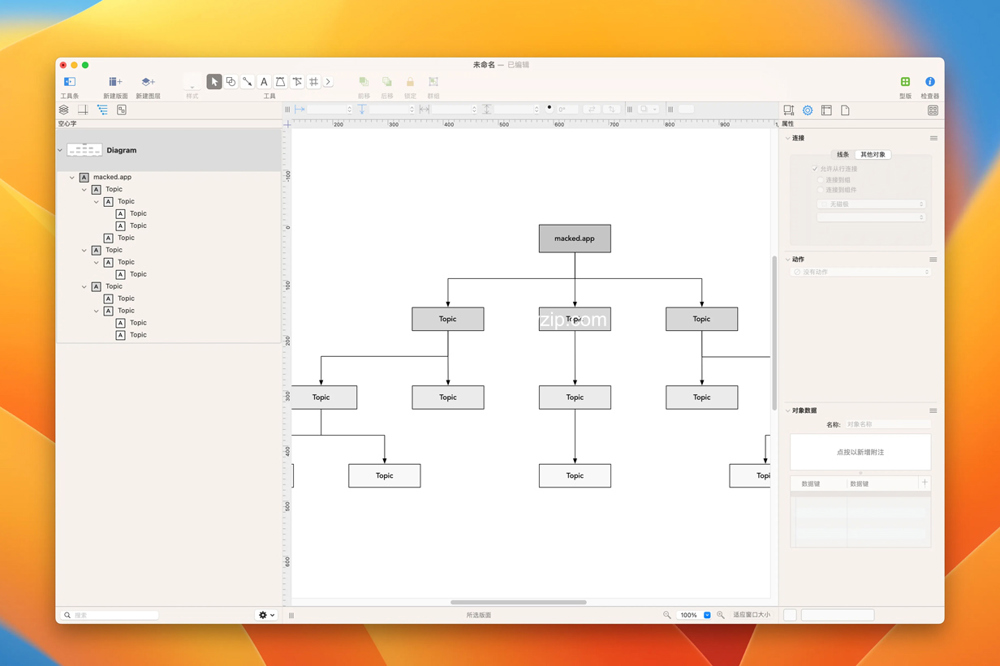Click the 前移 bring forward icon
Image resolution: width=1000 pixels, height=666 pixels.
(364, 82)
